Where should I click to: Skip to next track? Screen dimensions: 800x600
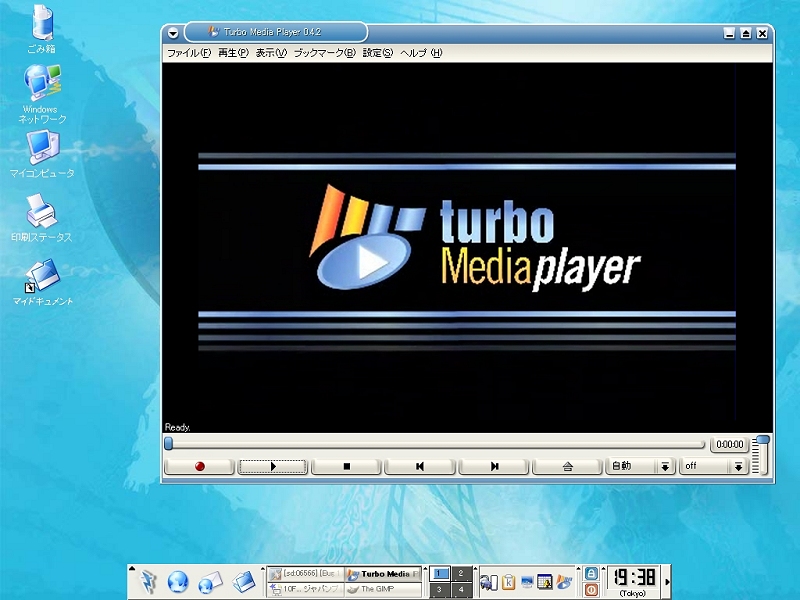point(494,466)
